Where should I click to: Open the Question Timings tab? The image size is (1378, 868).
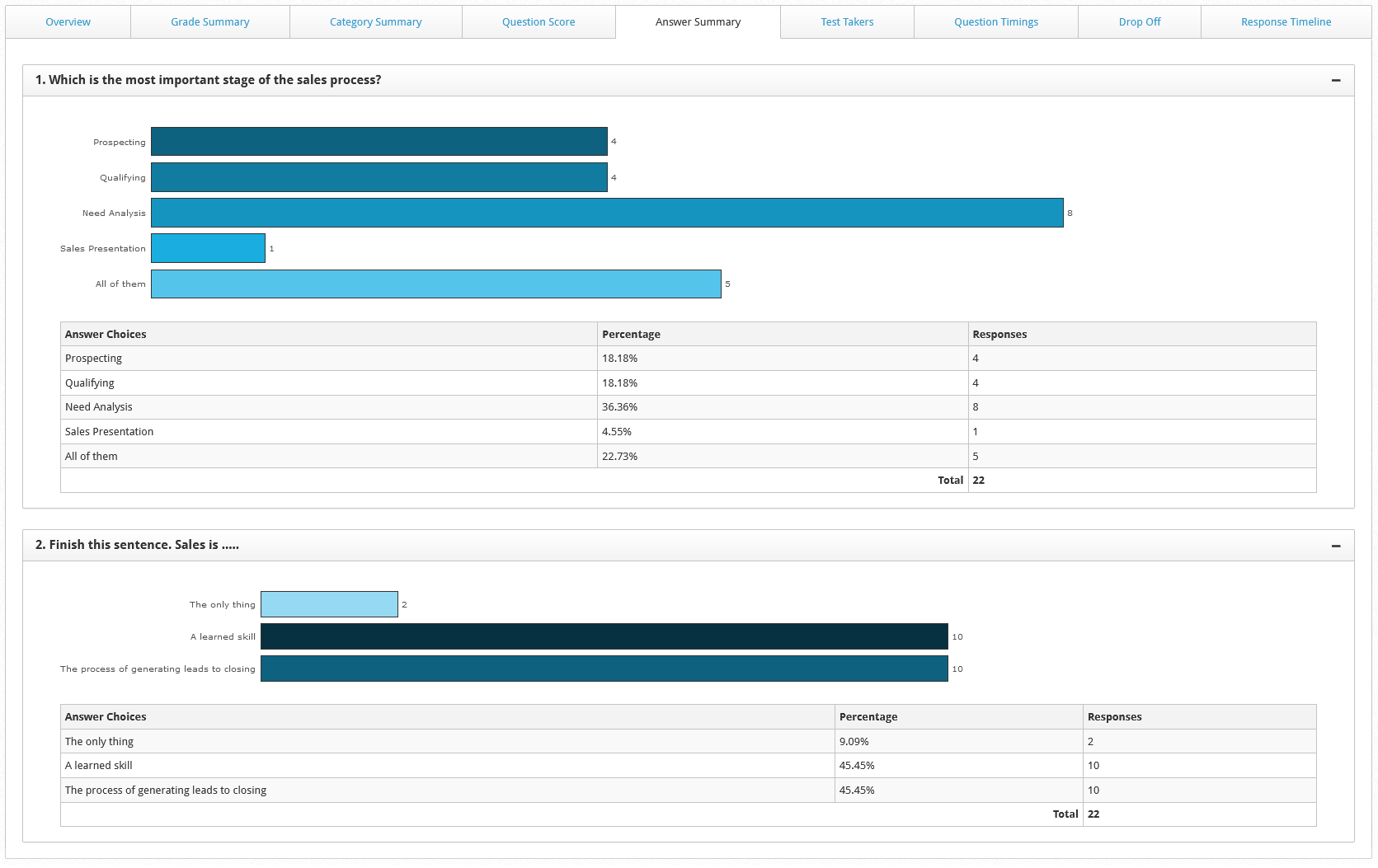pyautogui.click(x=995, y=22)
